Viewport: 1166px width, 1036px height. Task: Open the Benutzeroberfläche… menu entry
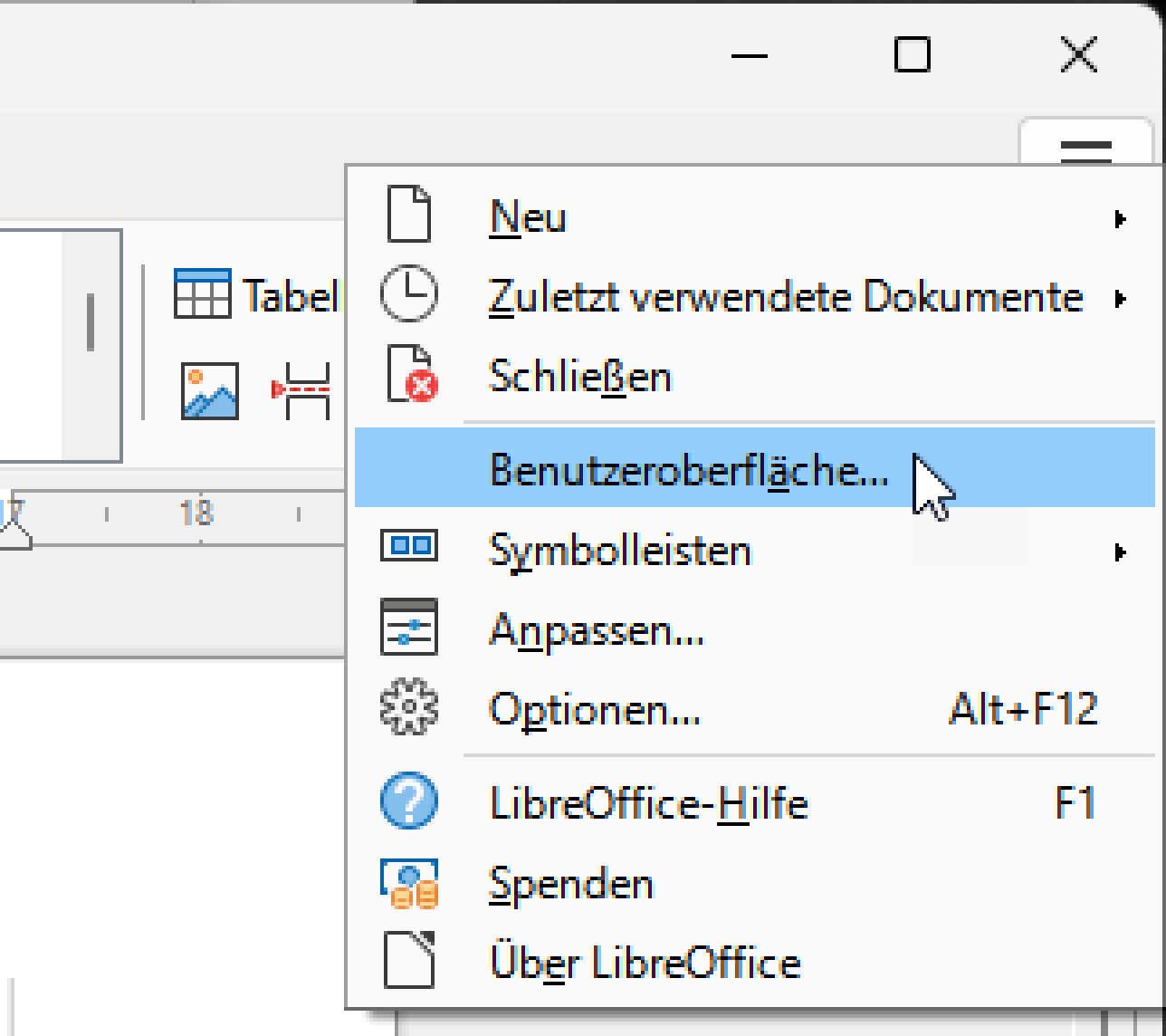point(688,470)
